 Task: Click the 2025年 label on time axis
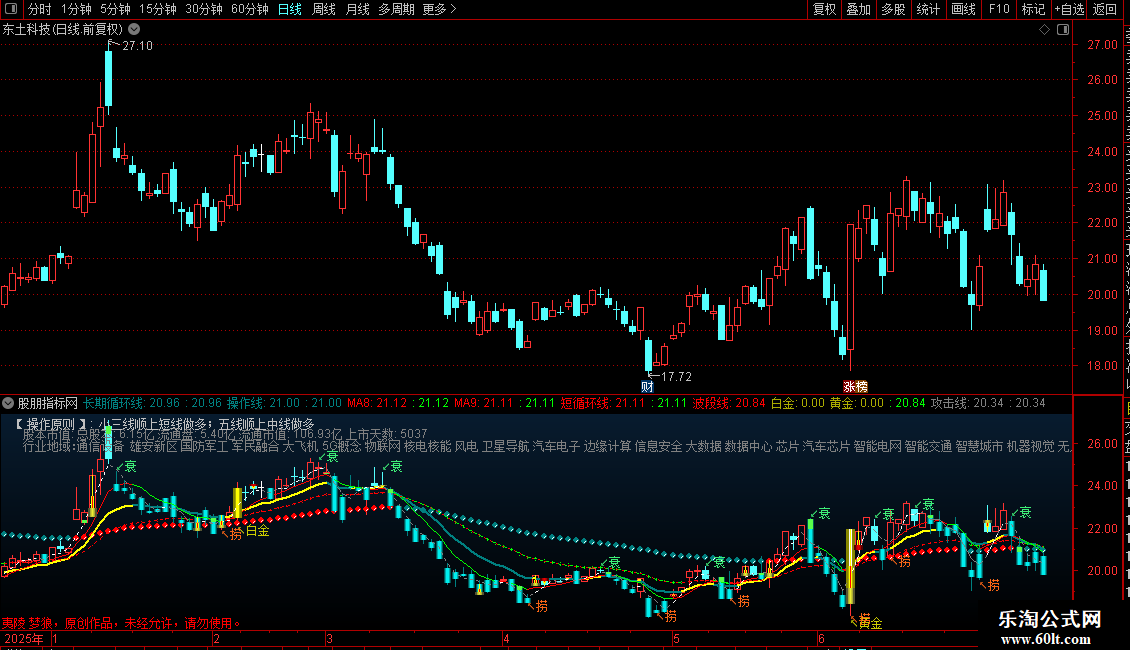point(24,638)
